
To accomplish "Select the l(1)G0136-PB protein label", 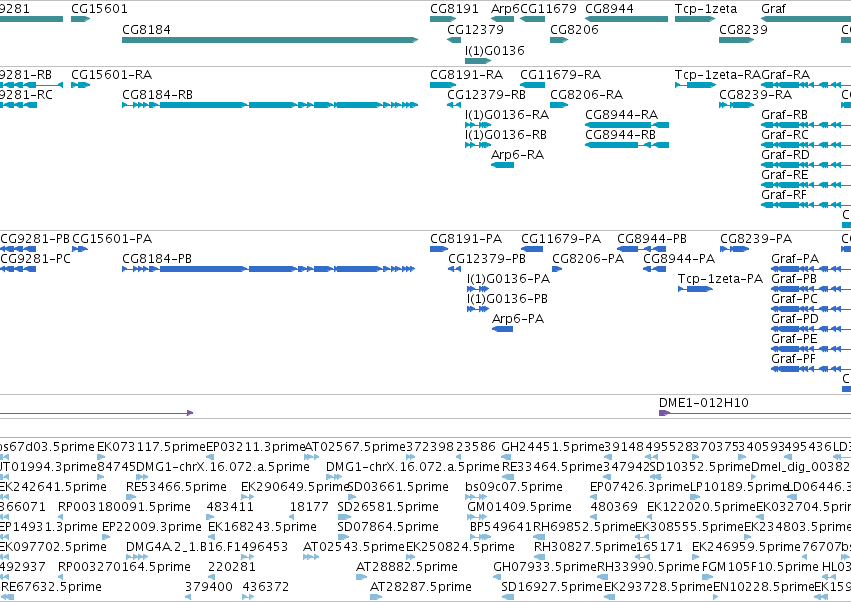I will tap(507, 299).
